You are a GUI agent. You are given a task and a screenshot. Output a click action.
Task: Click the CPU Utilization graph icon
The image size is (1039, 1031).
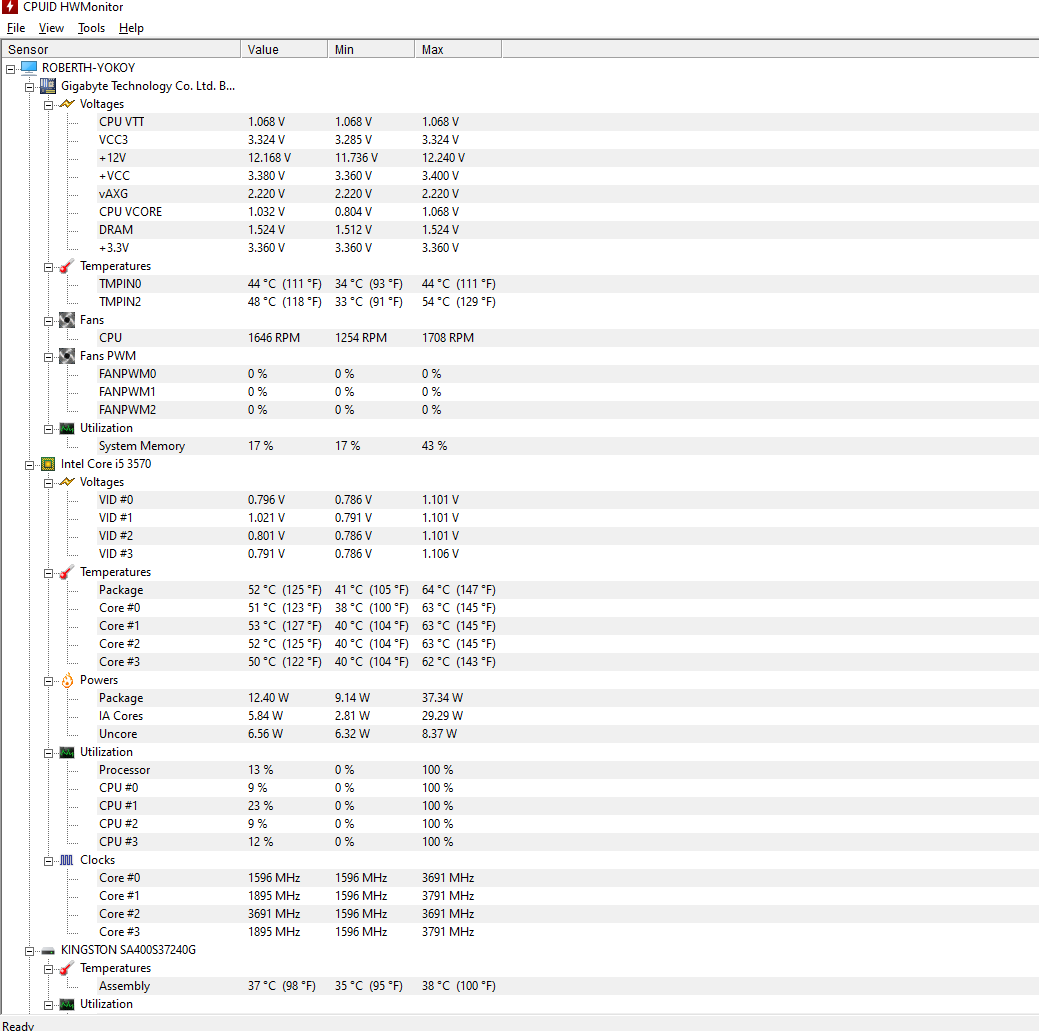pyautogui.click(x=67, y=752)
